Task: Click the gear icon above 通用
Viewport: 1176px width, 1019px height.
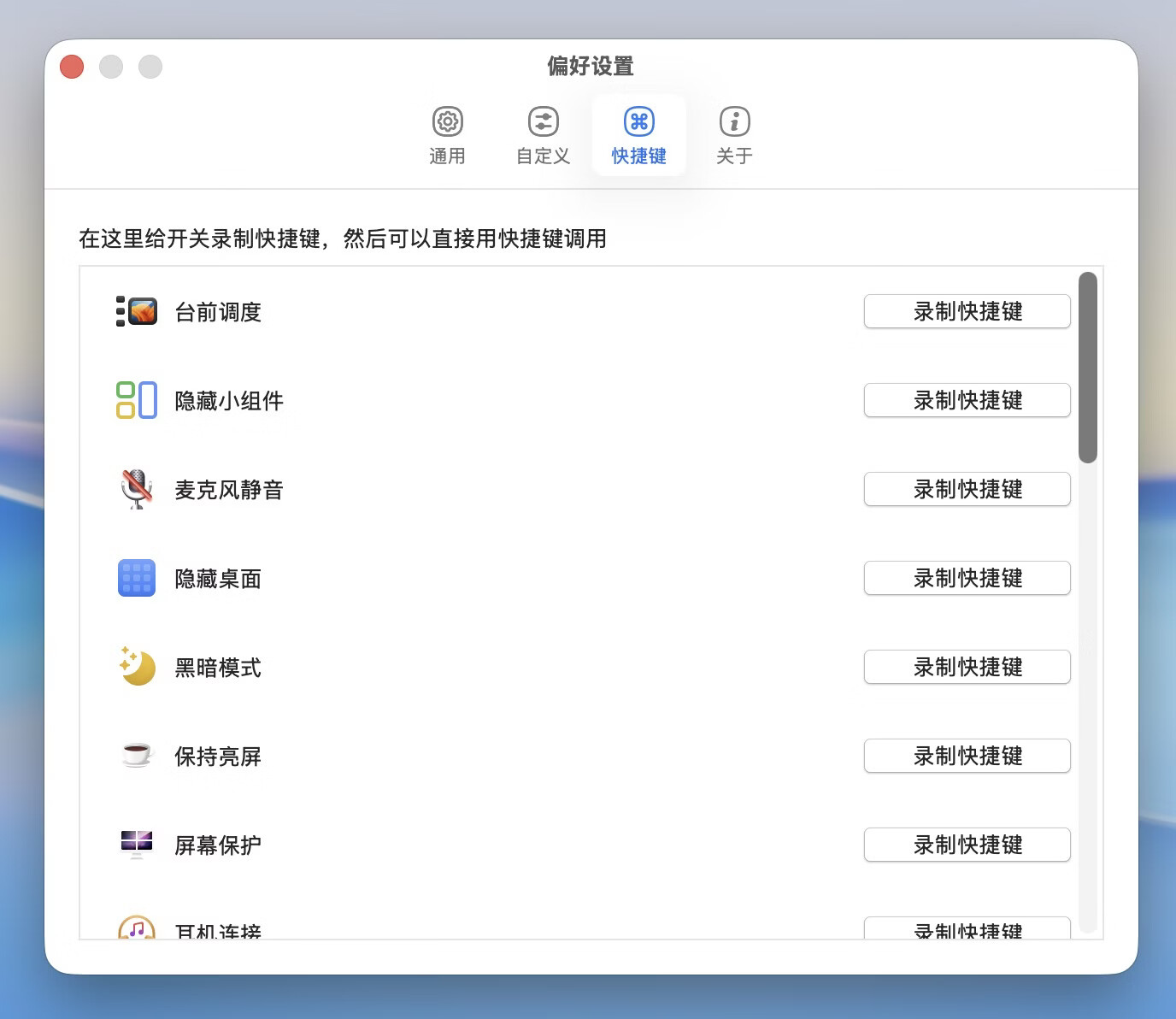Action: click(x=447, y=121)
